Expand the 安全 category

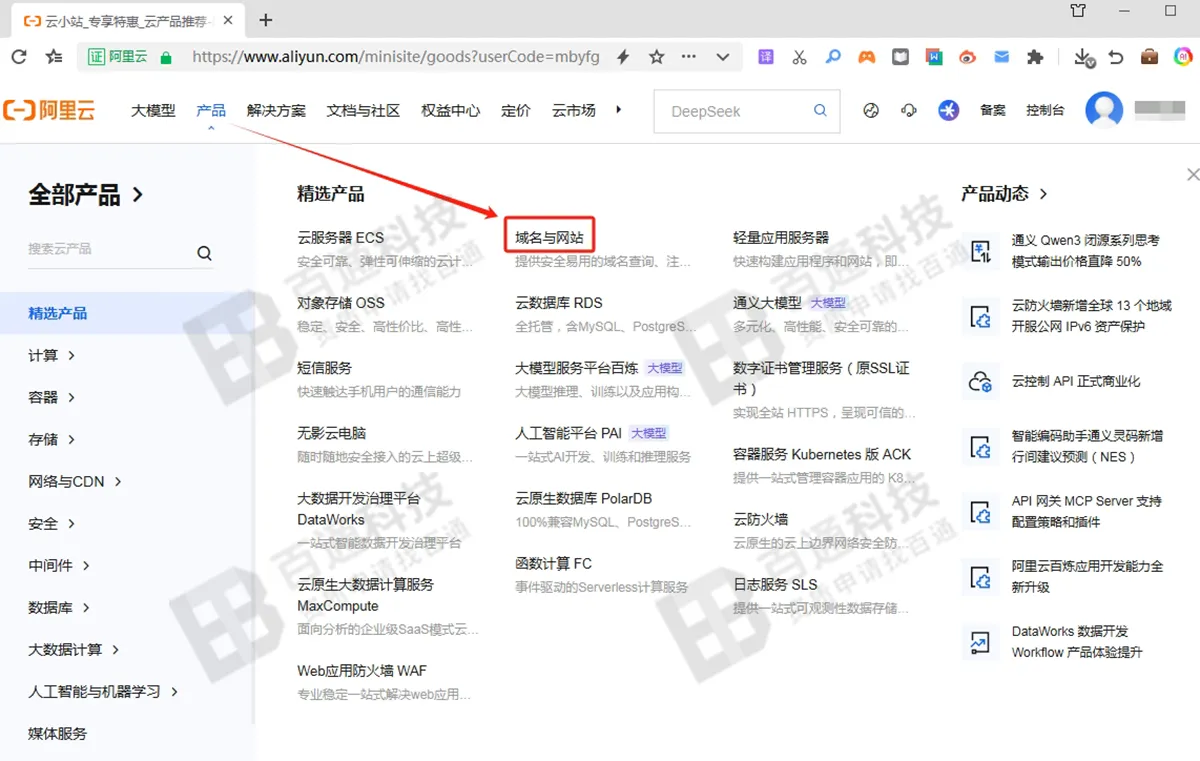[52, 523]
